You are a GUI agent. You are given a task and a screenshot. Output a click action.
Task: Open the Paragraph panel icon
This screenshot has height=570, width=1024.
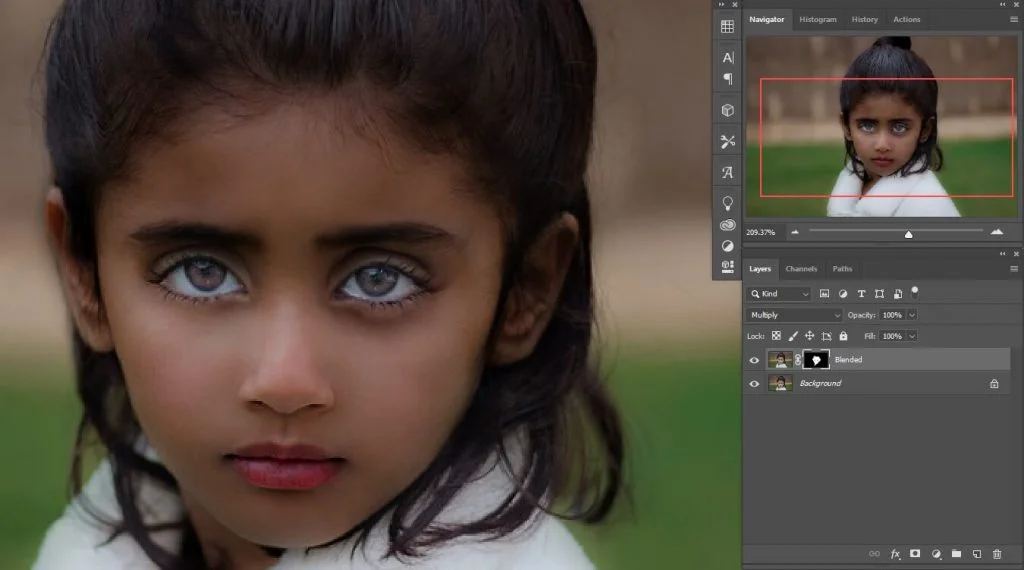[x=728, y=79]
